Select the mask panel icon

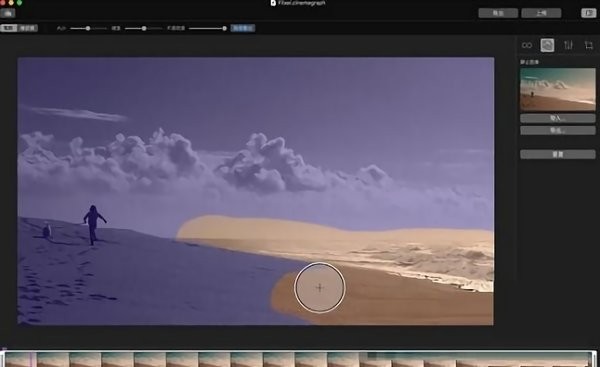(547, 45)
